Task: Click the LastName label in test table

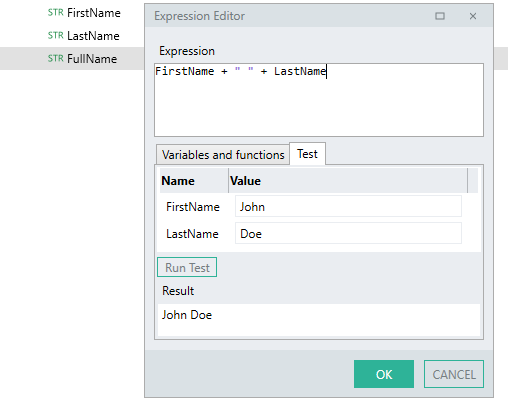Action: (x=192, y=234)
